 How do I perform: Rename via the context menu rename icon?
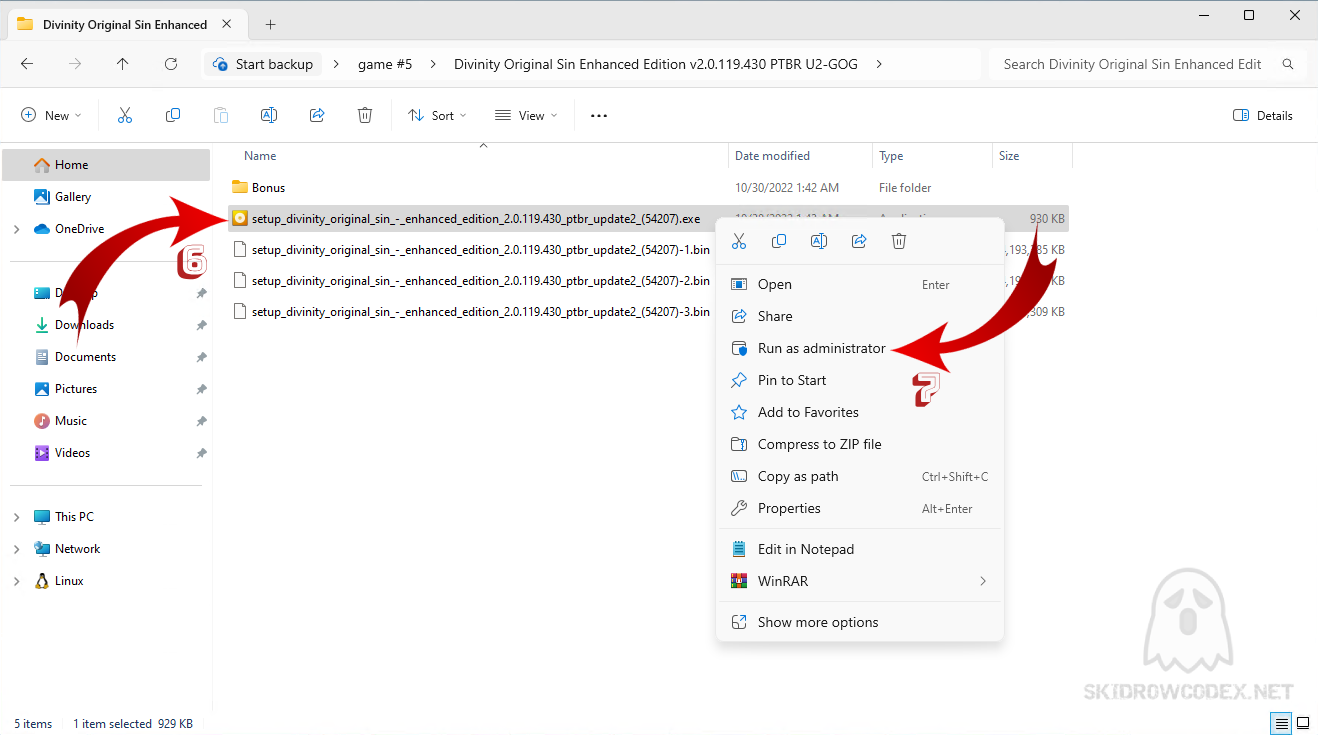point(819,241)
